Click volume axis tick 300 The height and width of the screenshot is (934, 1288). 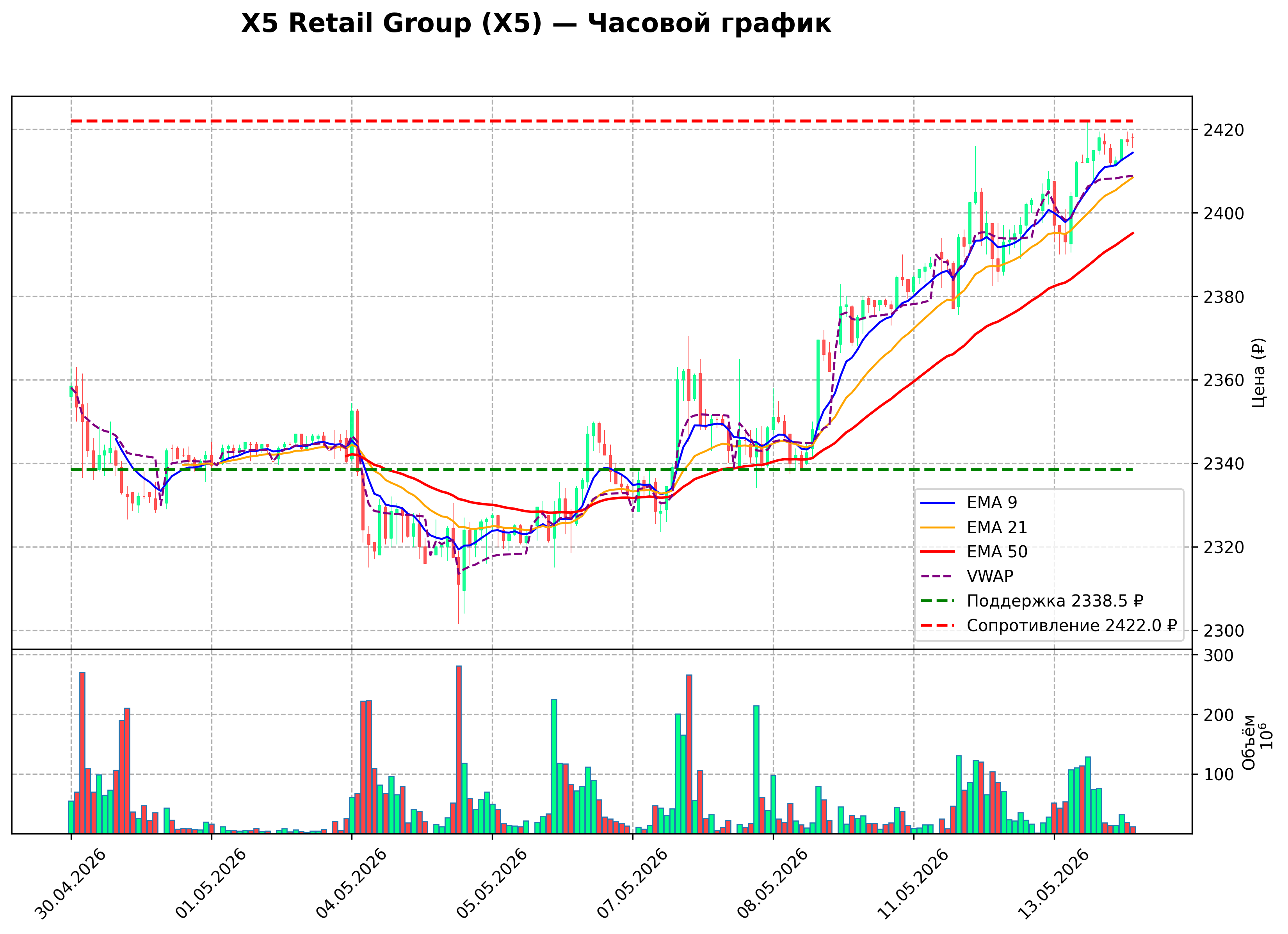1218,656
